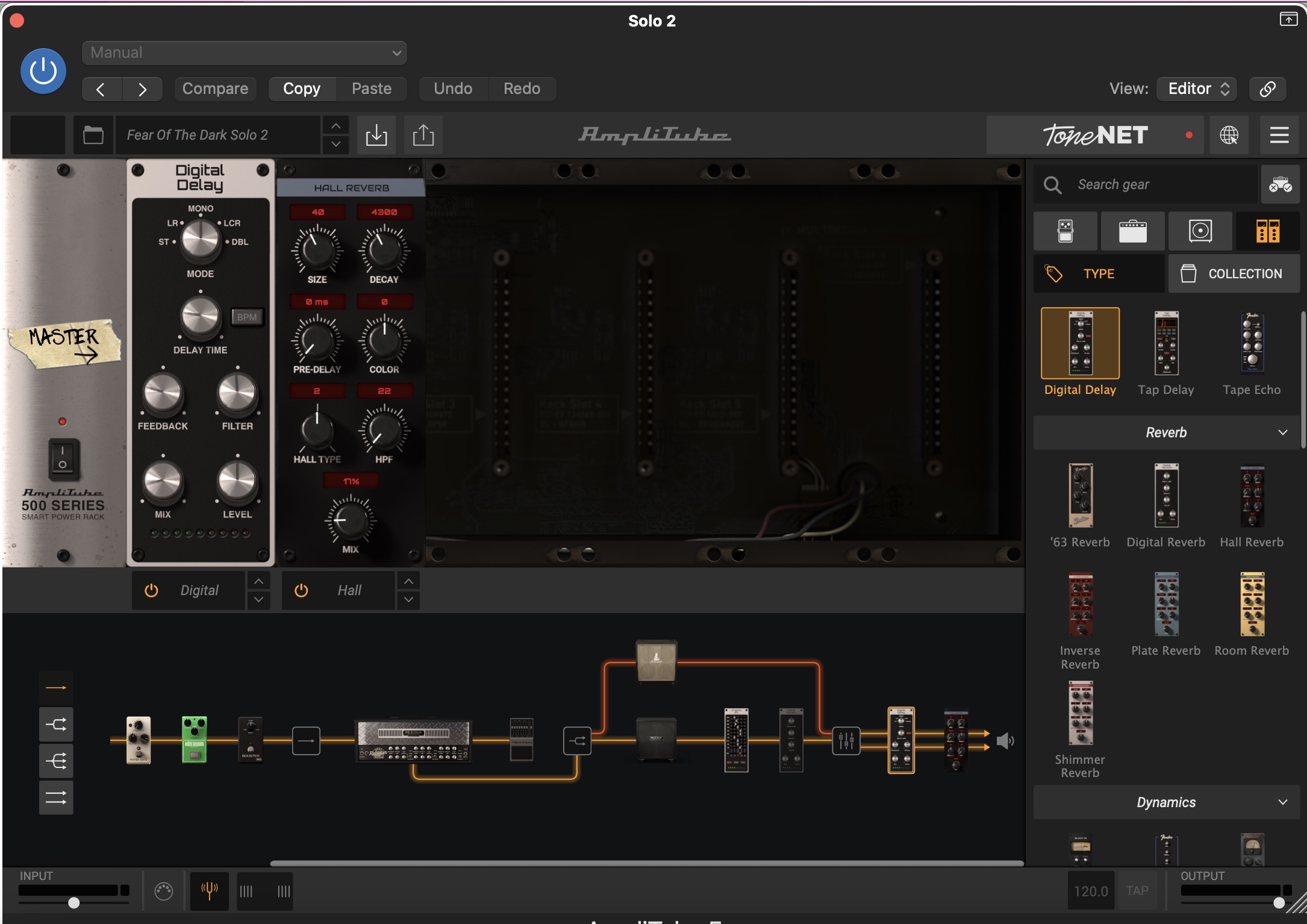Select the cabinet speaker category icon
The image size is (1307, 924).
[1200, 231]
